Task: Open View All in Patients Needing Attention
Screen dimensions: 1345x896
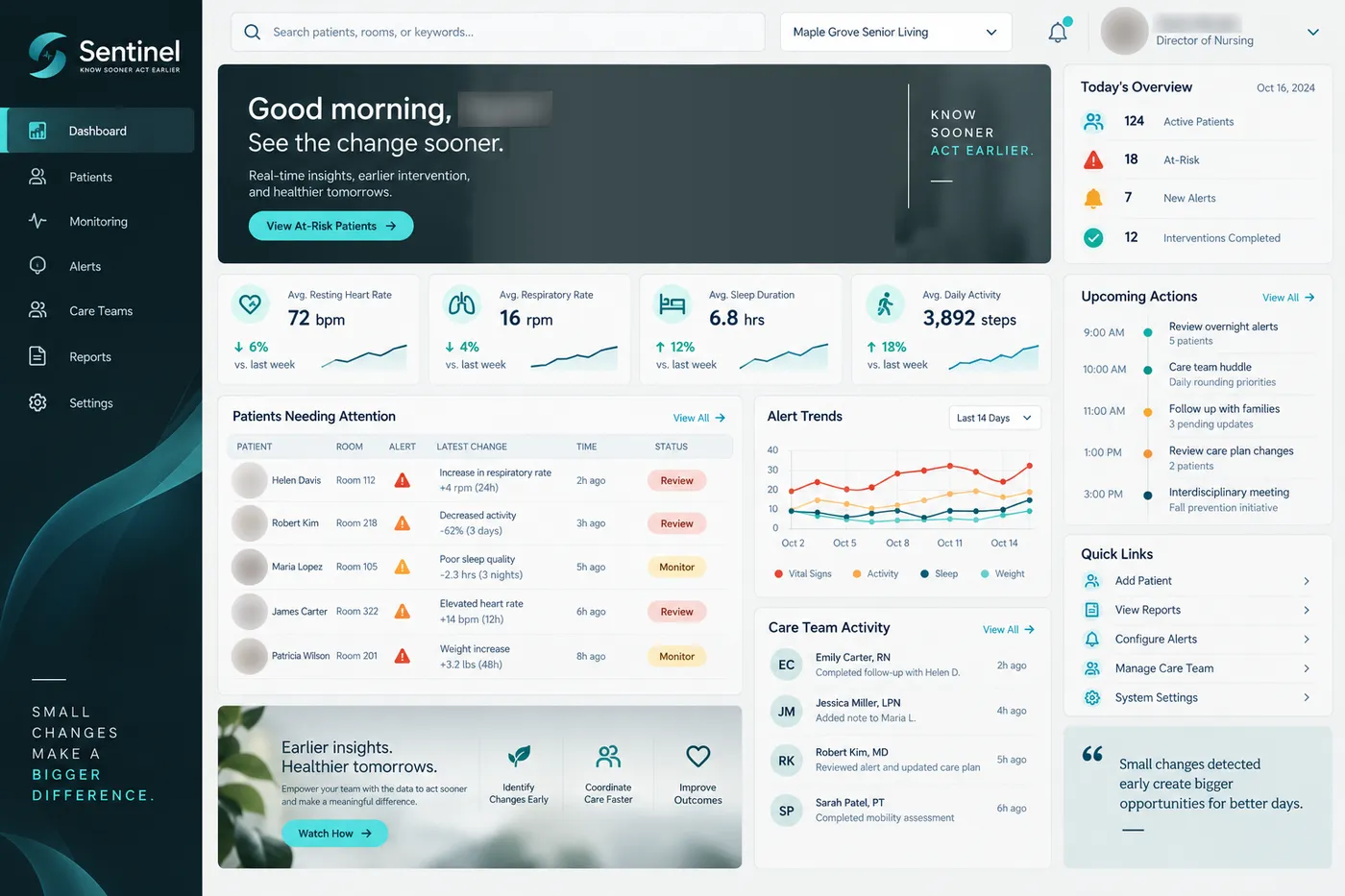Action: pyautogui.click(x=699, y=418)
